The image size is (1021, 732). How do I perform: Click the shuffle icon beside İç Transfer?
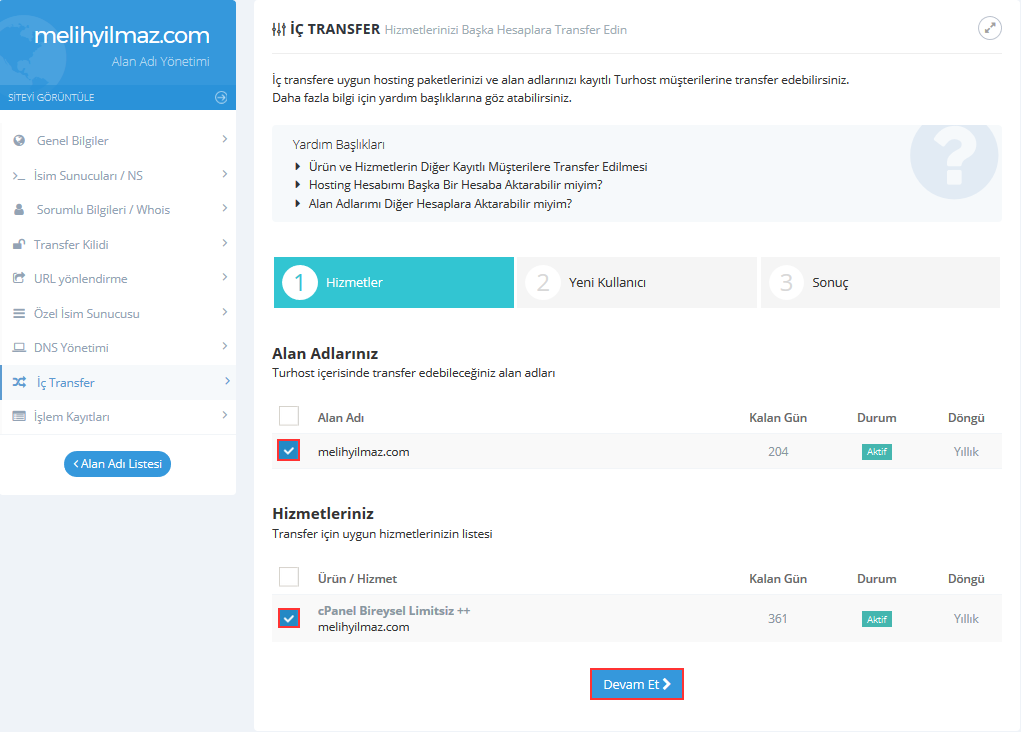[x=19, y=382]
